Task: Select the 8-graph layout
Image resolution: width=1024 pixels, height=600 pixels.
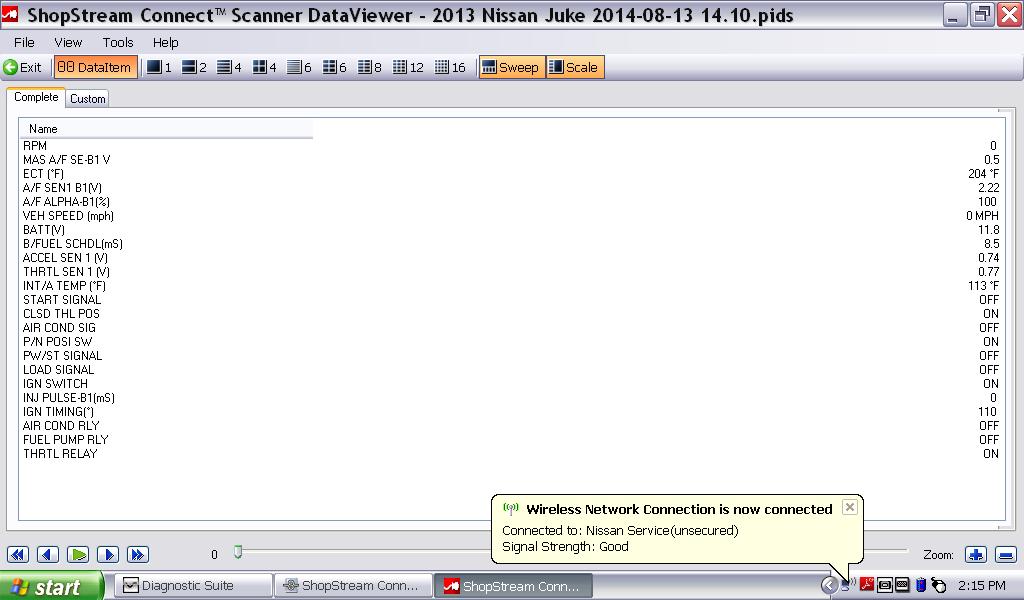Action: tap(370, 67)
